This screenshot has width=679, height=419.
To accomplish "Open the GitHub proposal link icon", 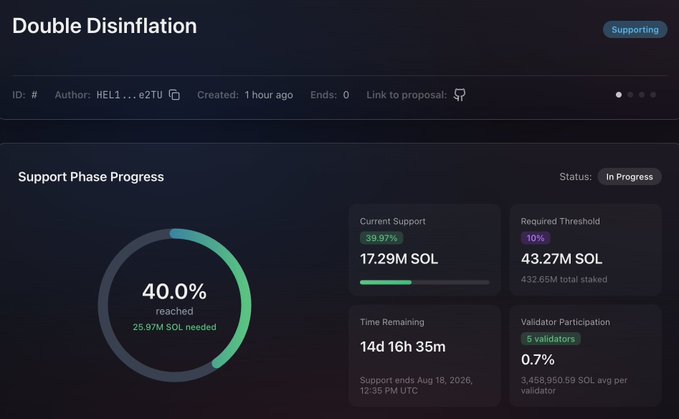I will [x=459, y=95].
